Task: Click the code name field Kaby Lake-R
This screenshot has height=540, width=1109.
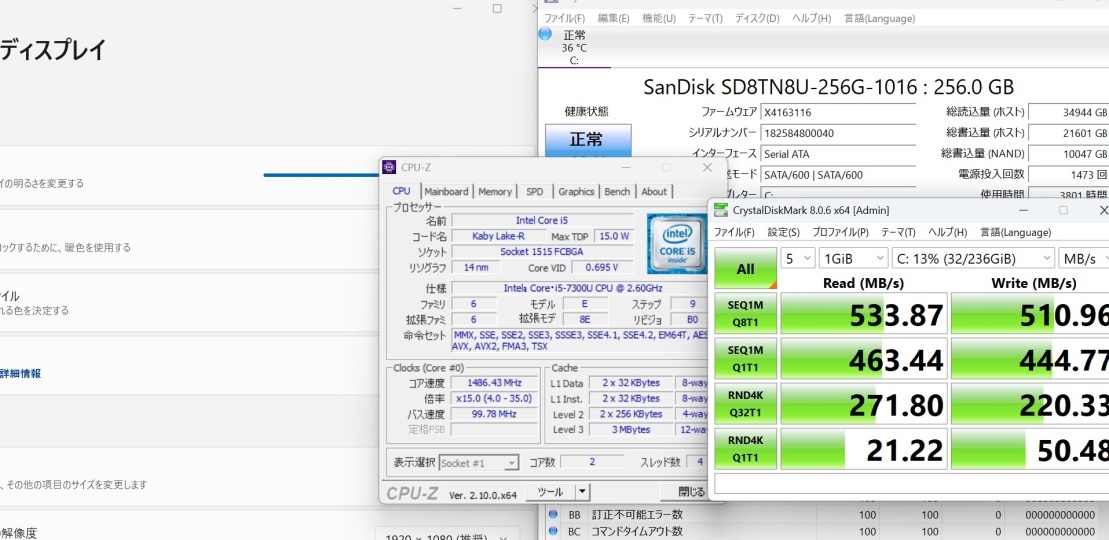Action: 498,236
